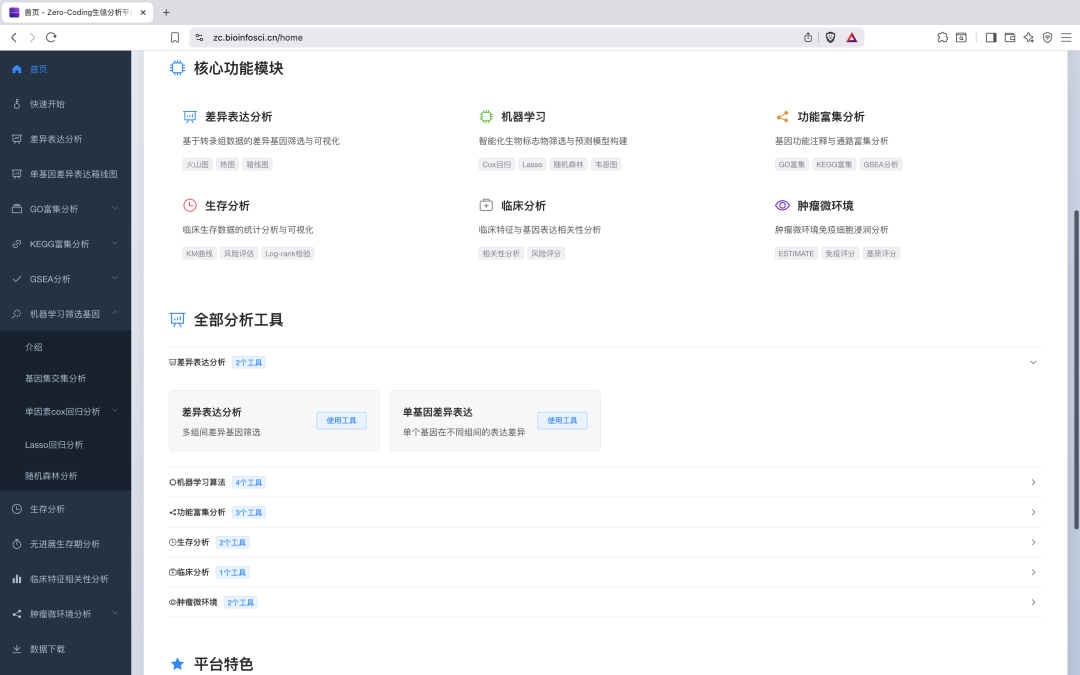Click the 机器学习 chip icon in core modules
This screenshot has height=675, width=1080.
click(x=486, y=117)
